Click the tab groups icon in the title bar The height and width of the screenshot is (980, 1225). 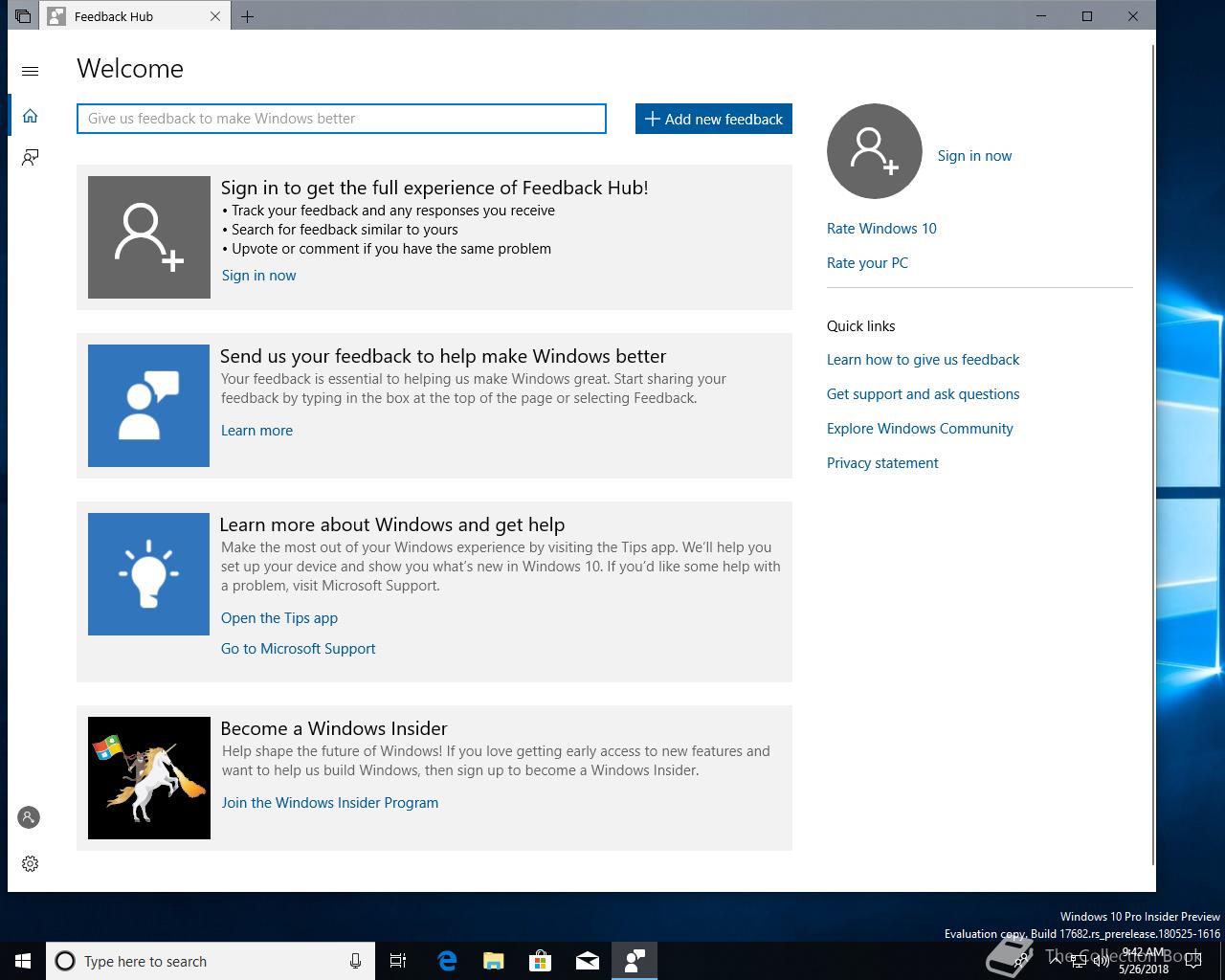pos(22,16)
